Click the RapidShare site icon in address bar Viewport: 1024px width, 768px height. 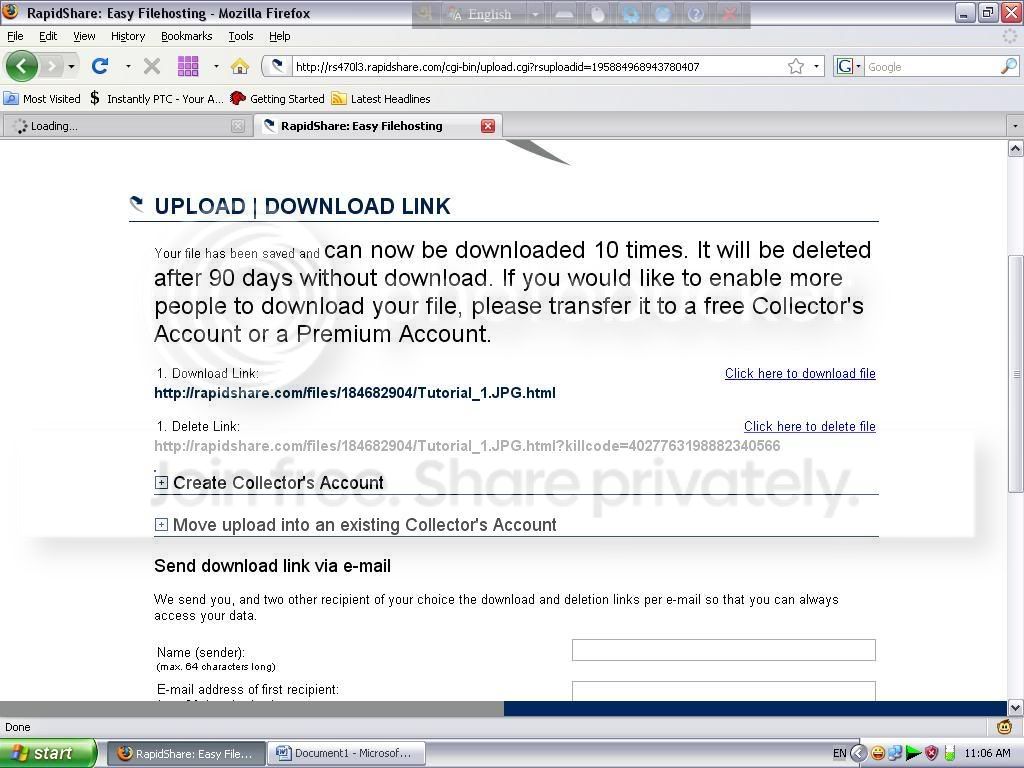(x=277, y=66)
